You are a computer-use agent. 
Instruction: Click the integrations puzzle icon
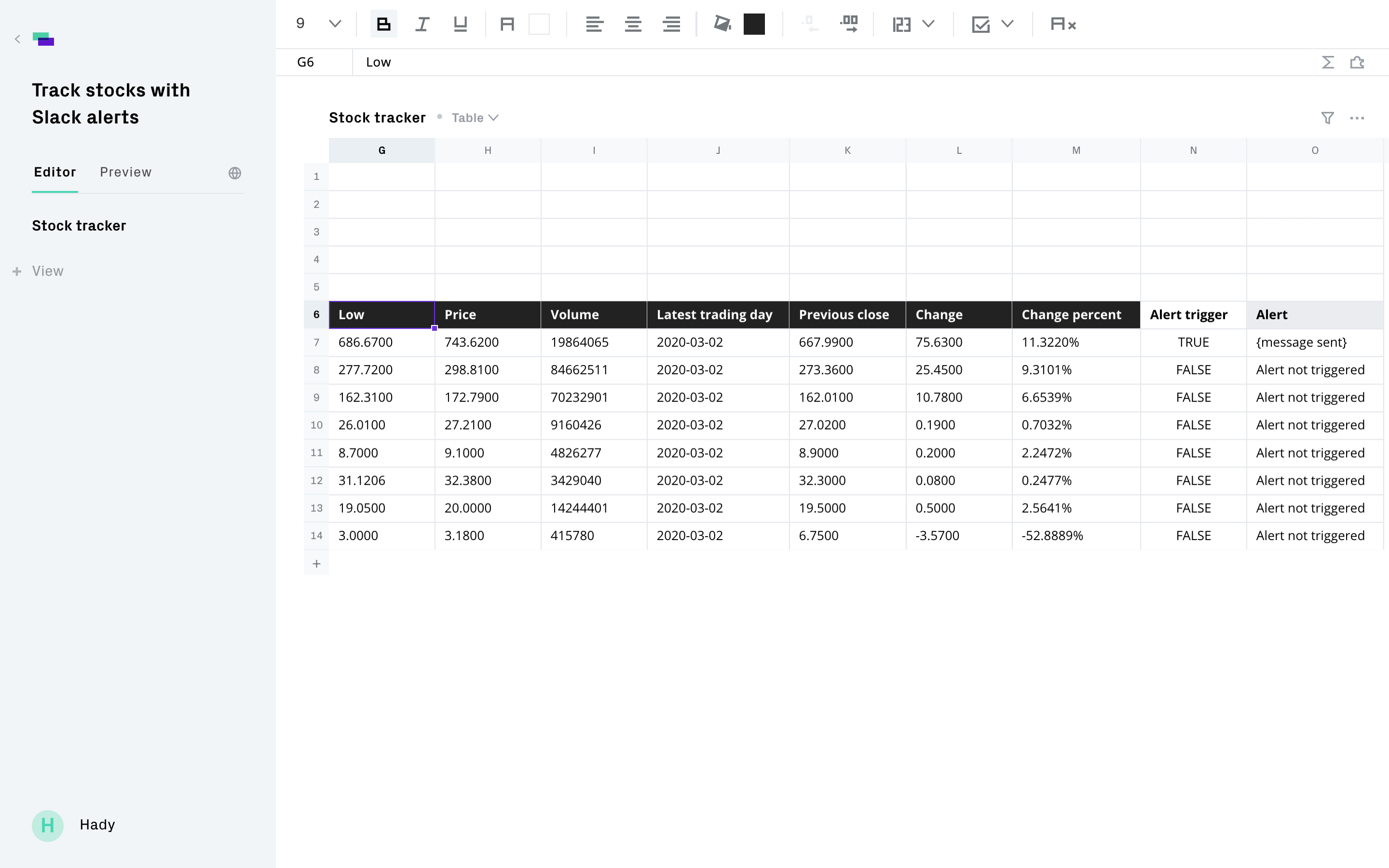click(x=1358, y=62)
